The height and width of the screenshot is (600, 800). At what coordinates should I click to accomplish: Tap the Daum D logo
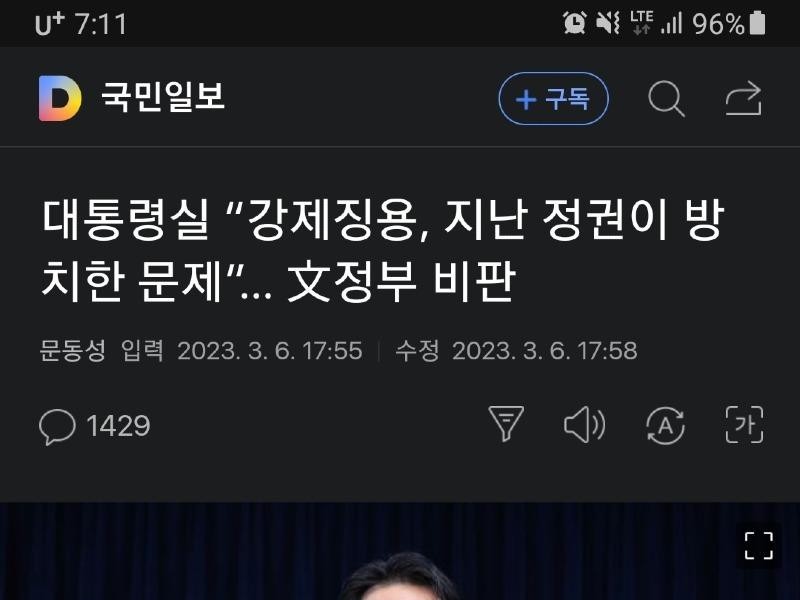[60, 98]
